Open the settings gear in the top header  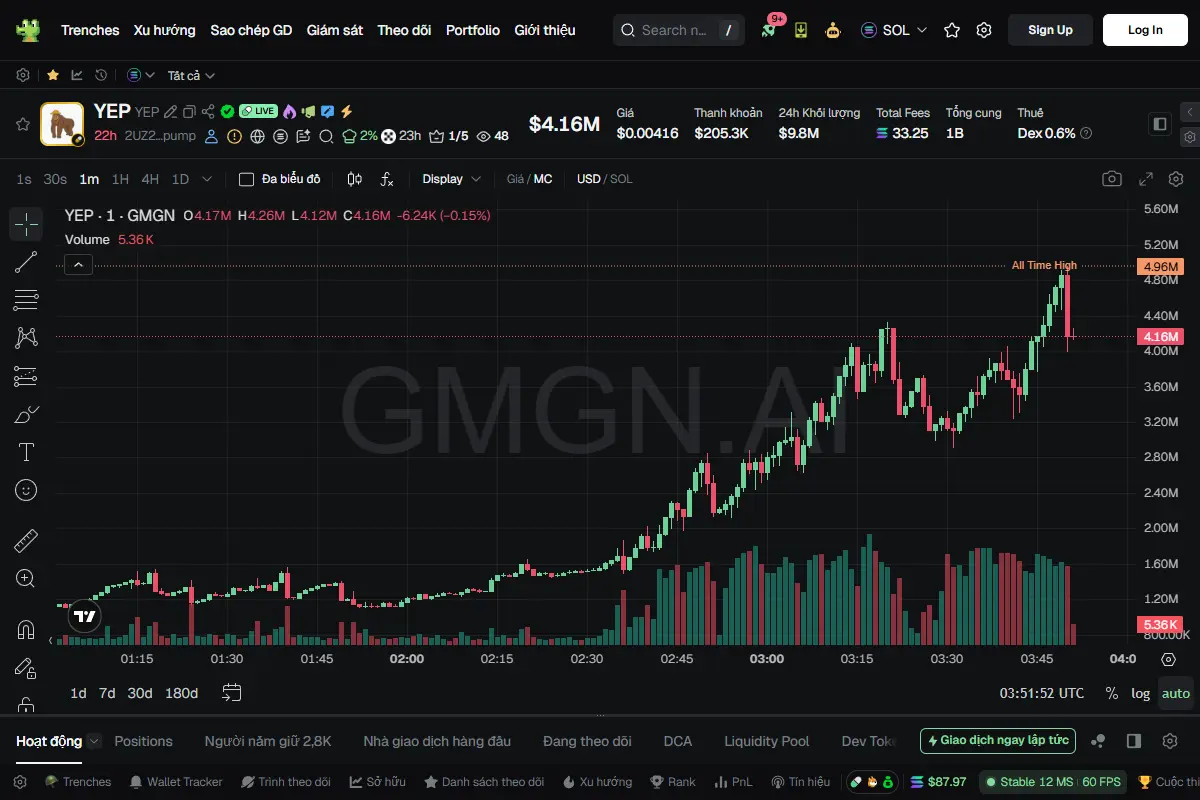click(x=984, y=30)
